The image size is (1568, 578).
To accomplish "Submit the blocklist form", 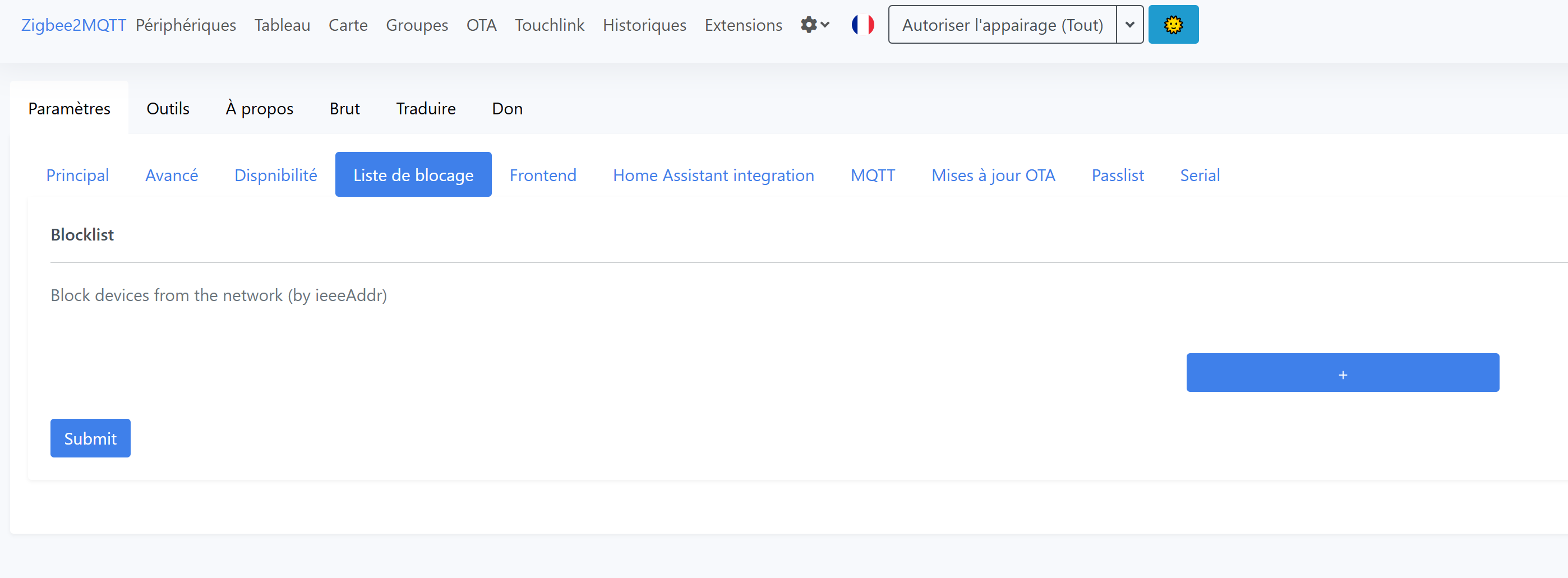I will 90,438.
